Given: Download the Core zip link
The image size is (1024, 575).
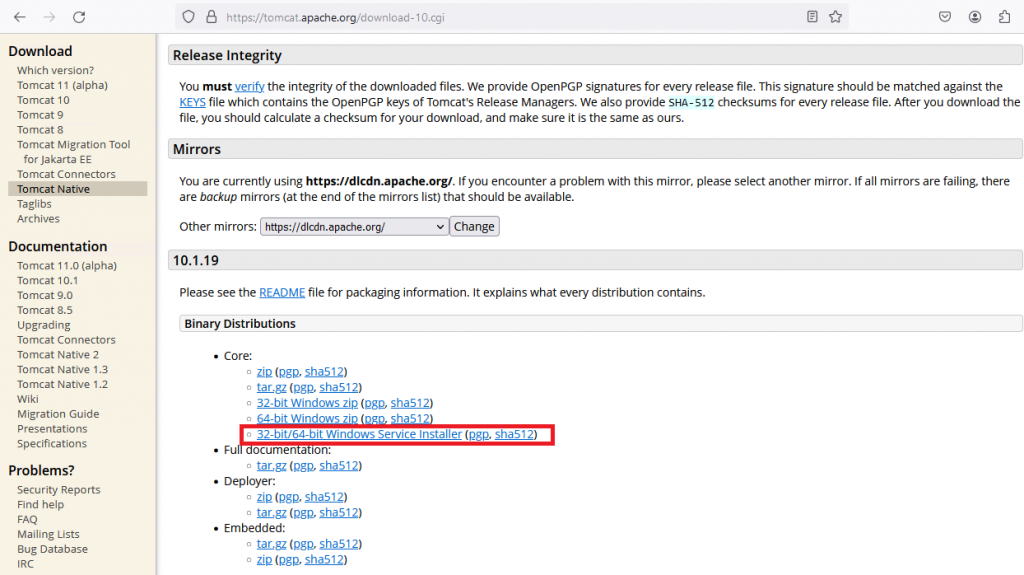Looking at the screenshot, I should tap(264, 372).
